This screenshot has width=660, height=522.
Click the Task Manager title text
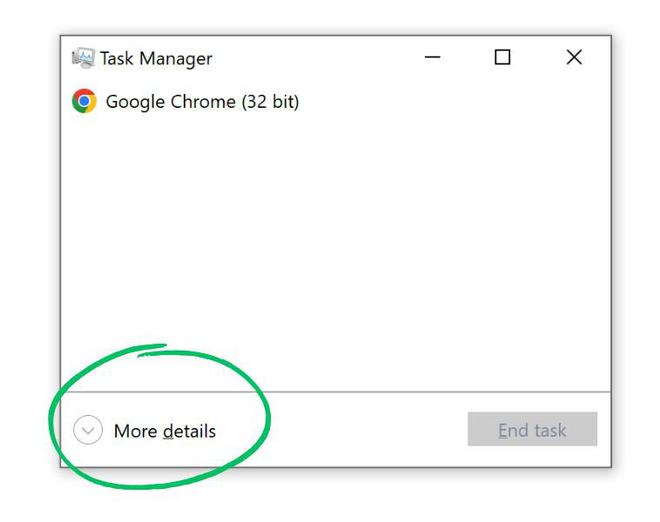click(155, 58)
